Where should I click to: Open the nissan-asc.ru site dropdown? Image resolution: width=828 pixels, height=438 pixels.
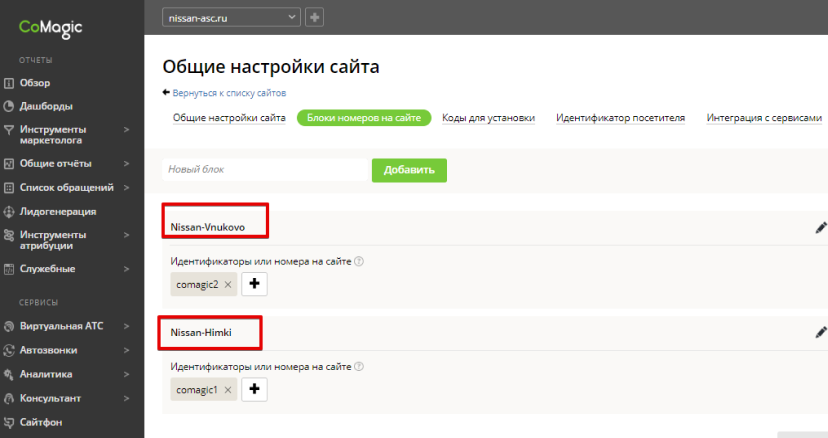pyautogui.click(x=231, y=17)
